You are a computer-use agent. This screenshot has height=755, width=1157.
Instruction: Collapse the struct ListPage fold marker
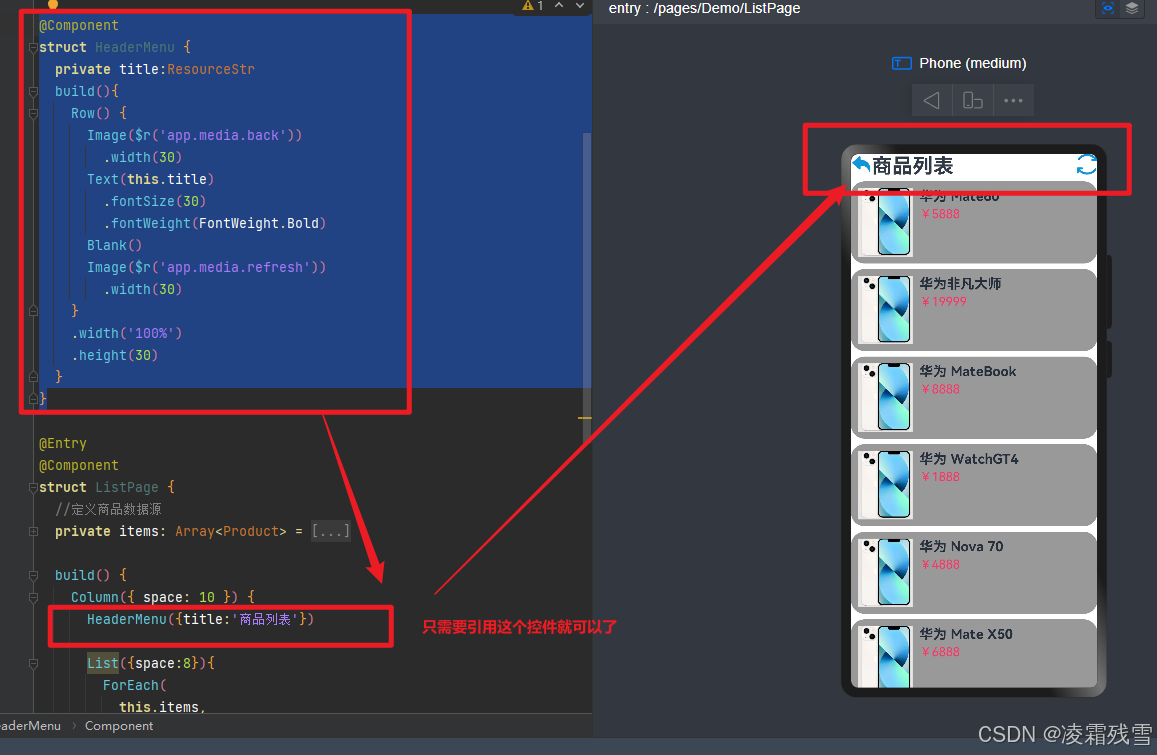point(33,488)
